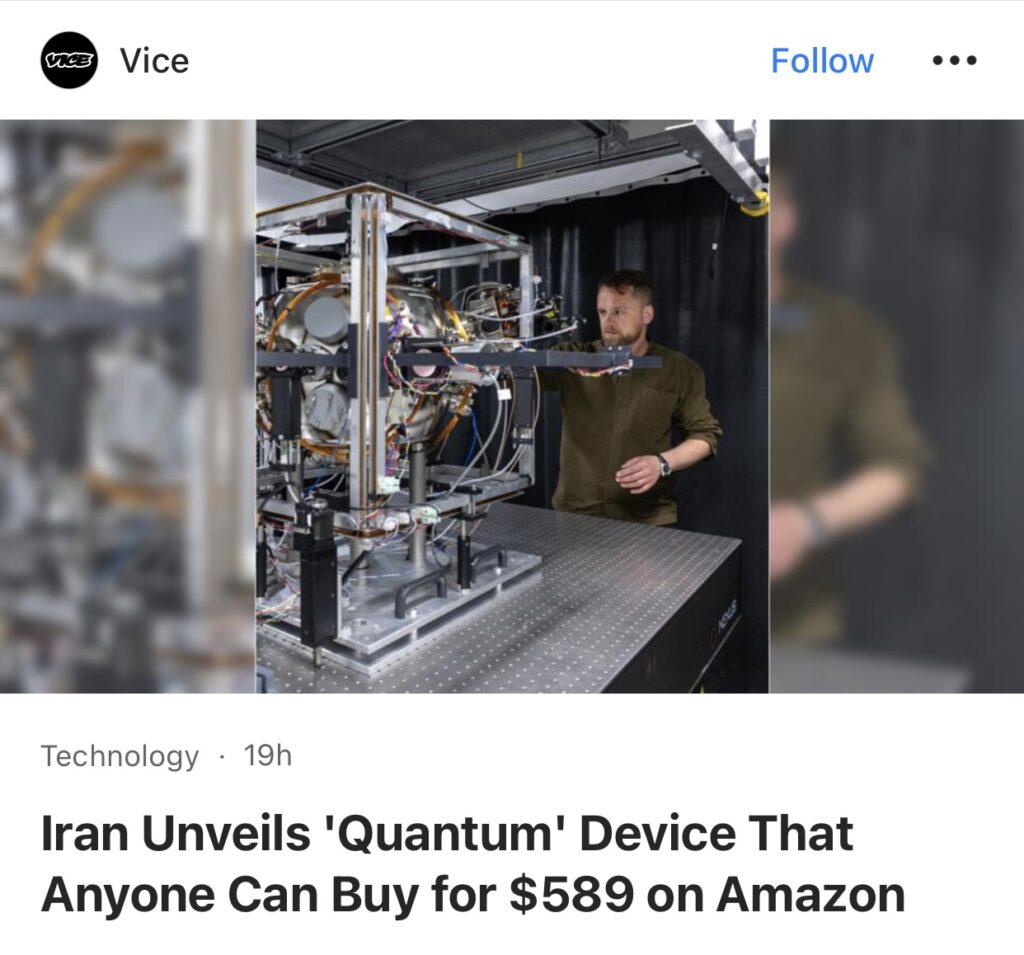The height and width of the screenshot is (955, 1024).
Task: Open the Technology category label
Action: tap(120, 756)
